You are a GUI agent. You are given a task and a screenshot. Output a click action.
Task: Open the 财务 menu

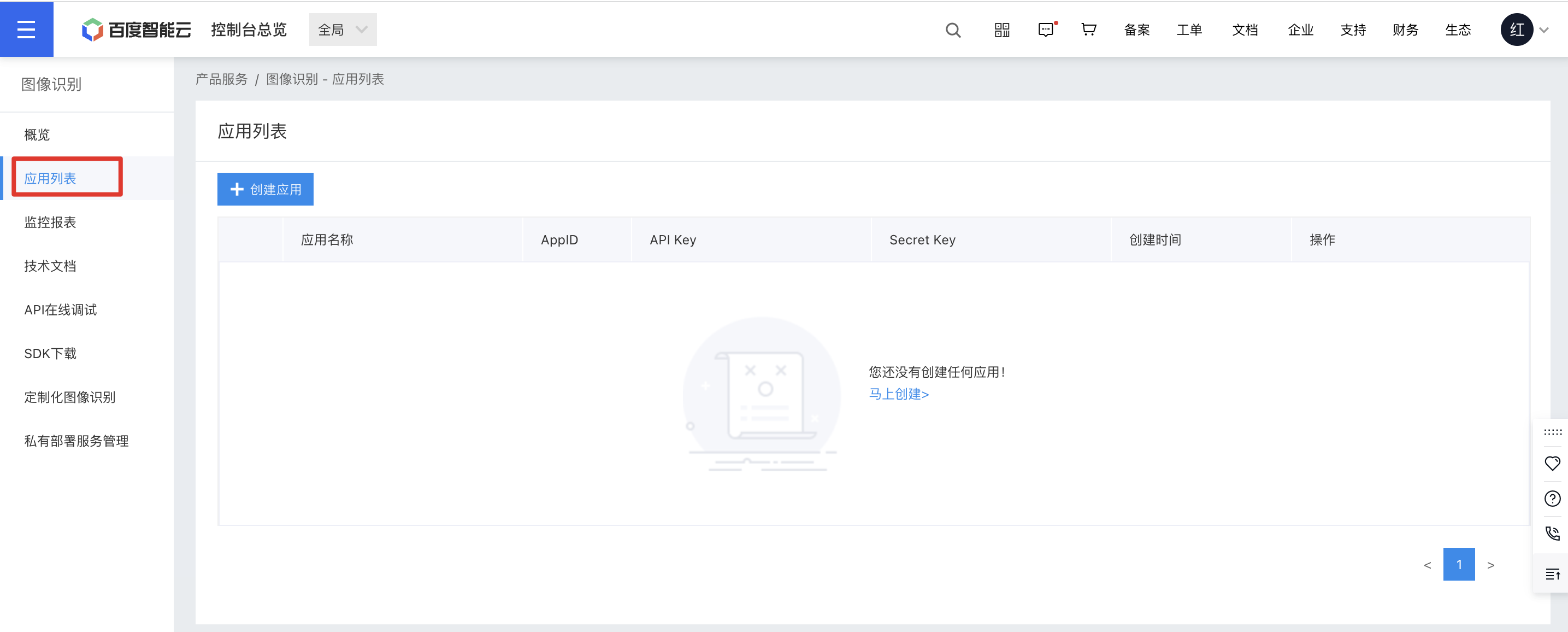click(x=1406, y=30)
